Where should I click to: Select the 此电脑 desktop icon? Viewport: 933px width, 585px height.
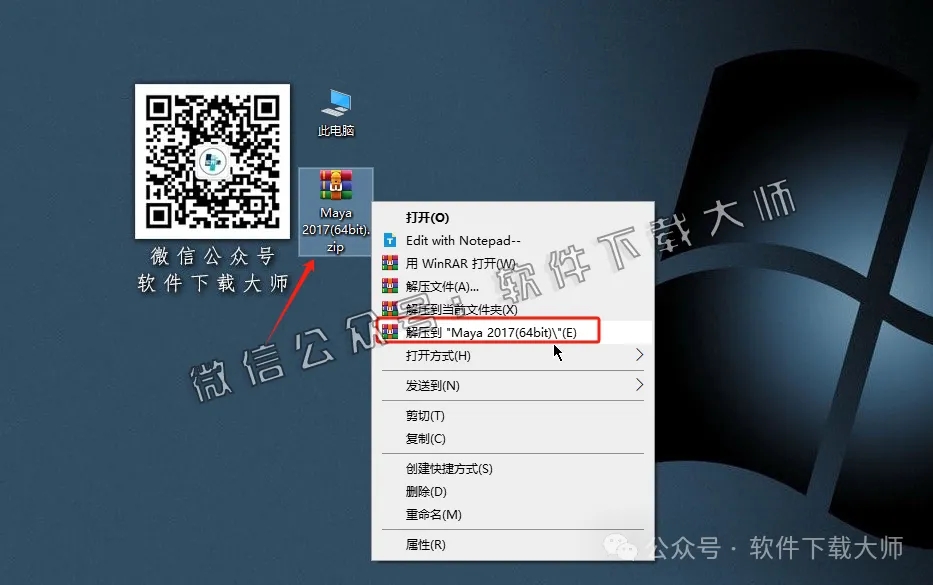click(336, 112)
